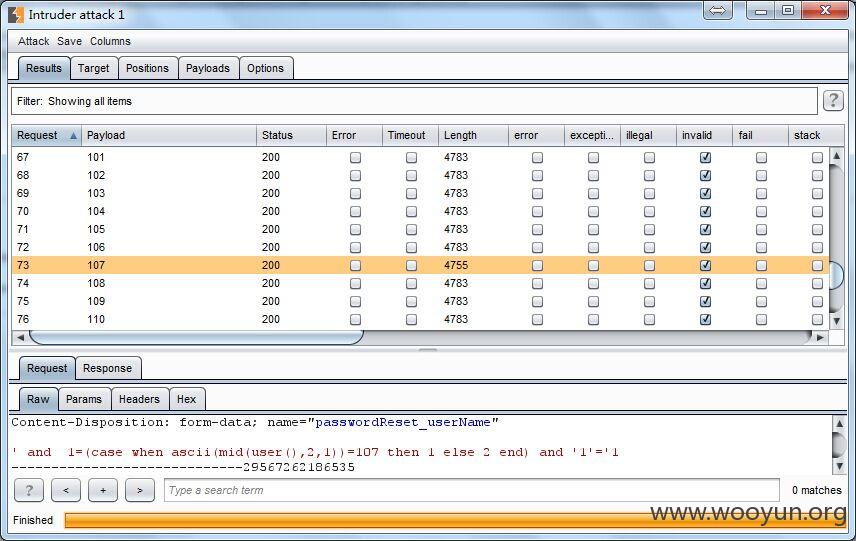This screenshot has height=541, width=856.
Task: Switch to the Payloads tab
Action: coord(208,68)
